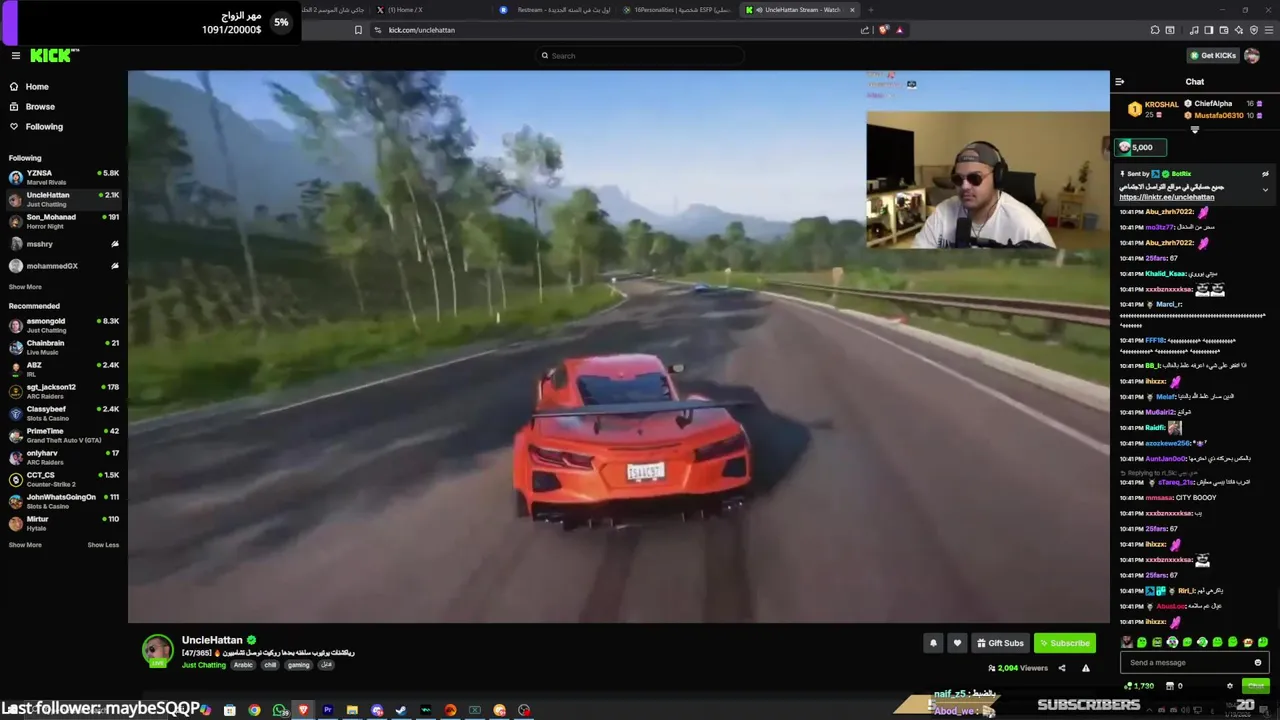Open Chrome from the taskbar
The image size is (1280, 720).
click(x=255, y=710)
